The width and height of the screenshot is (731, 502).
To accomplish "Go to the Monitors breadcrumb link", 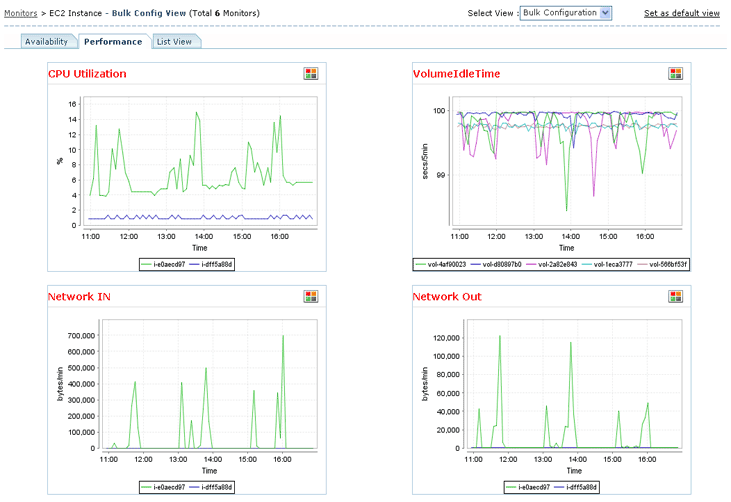I will [21, 13].
